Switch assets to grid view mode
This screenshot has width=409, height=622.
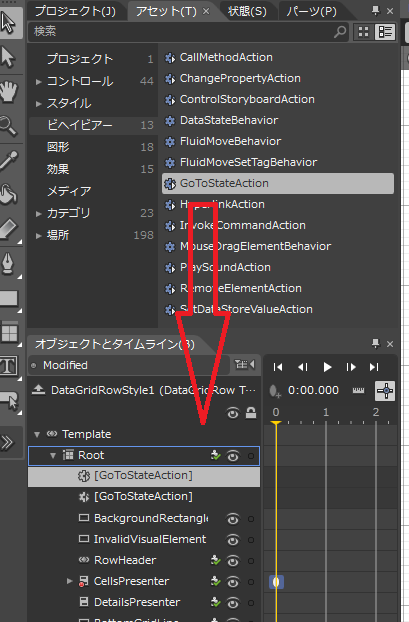pos(363,32)
